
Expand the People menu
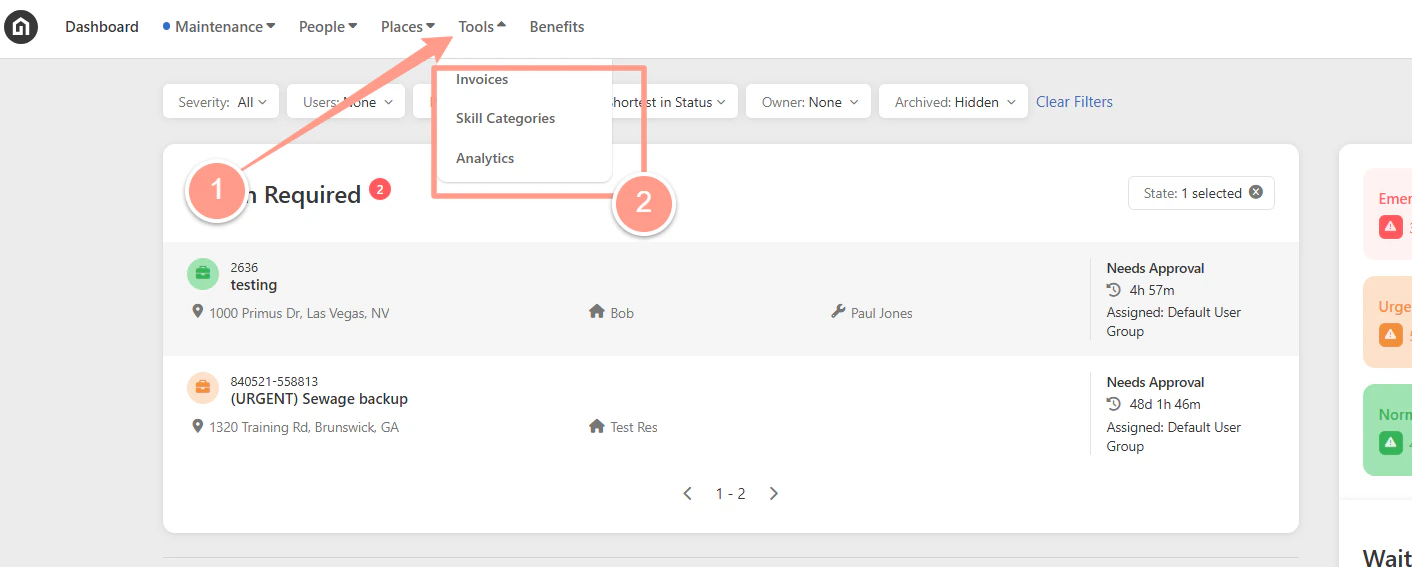click(x=328, y=27)
